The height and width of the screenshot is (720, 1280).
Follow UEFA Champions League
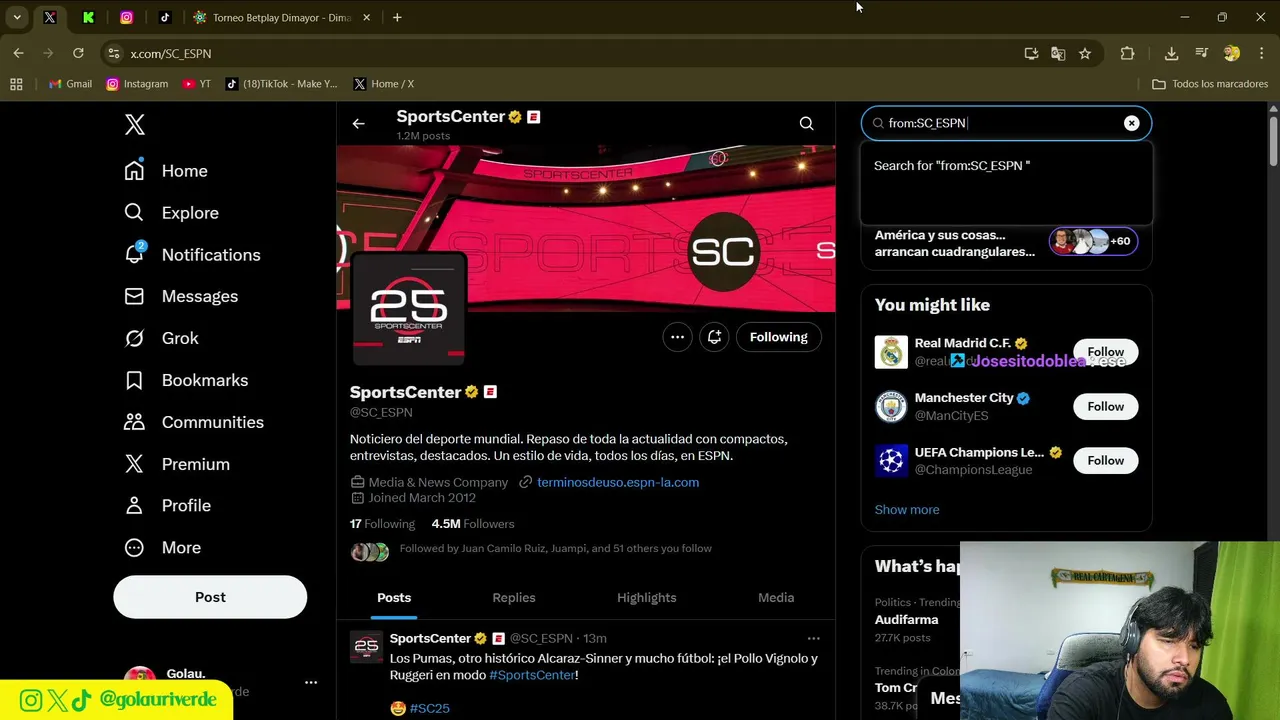pos(1105,460)
